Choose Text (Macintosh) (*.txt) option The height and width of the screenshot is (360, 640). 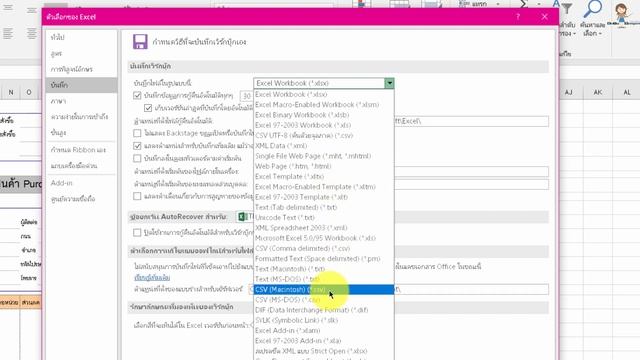tap(324, 269)
